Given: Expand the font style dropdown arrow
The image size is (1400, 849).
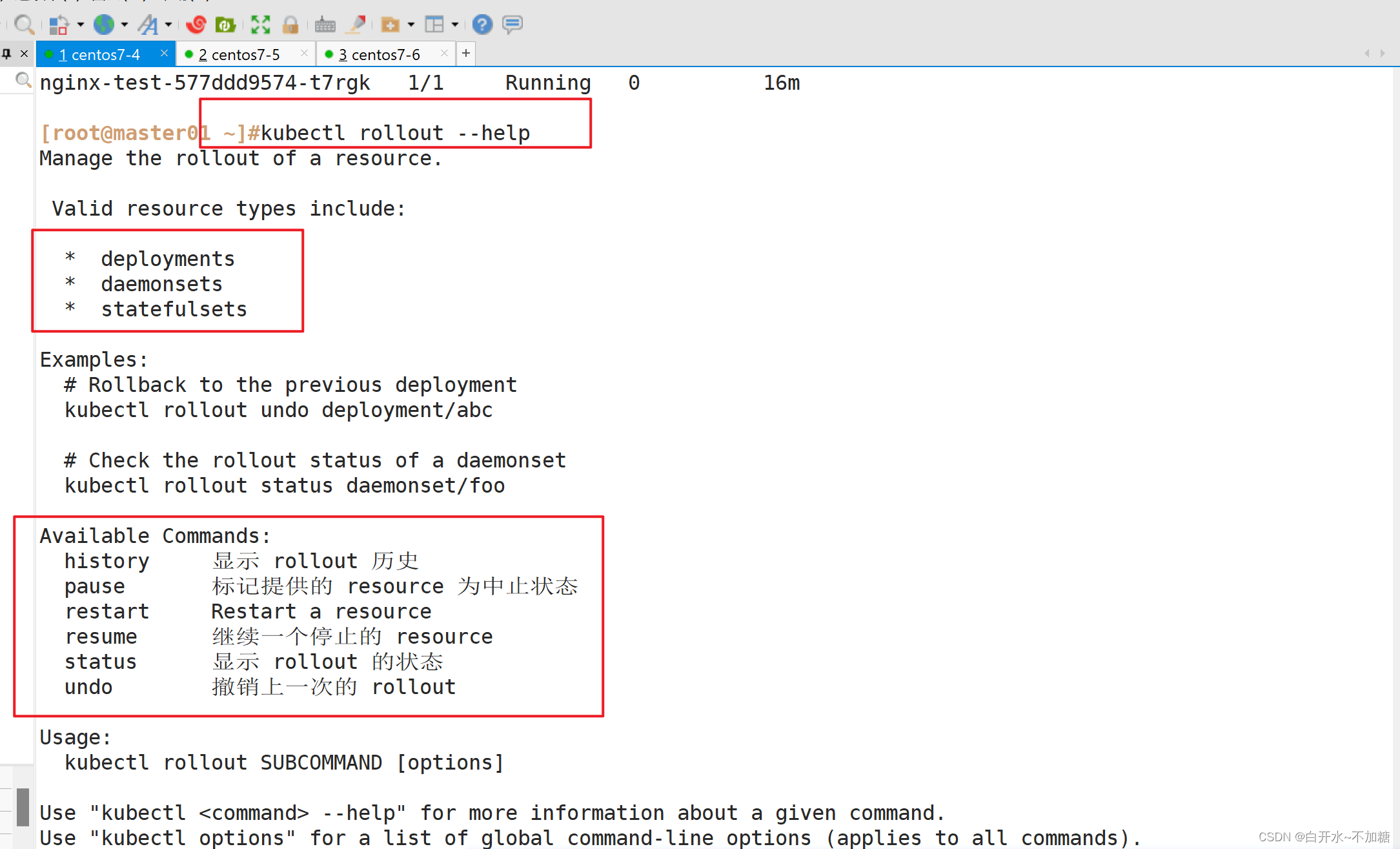Looking at the screenshot, I should tap(168, 25).
